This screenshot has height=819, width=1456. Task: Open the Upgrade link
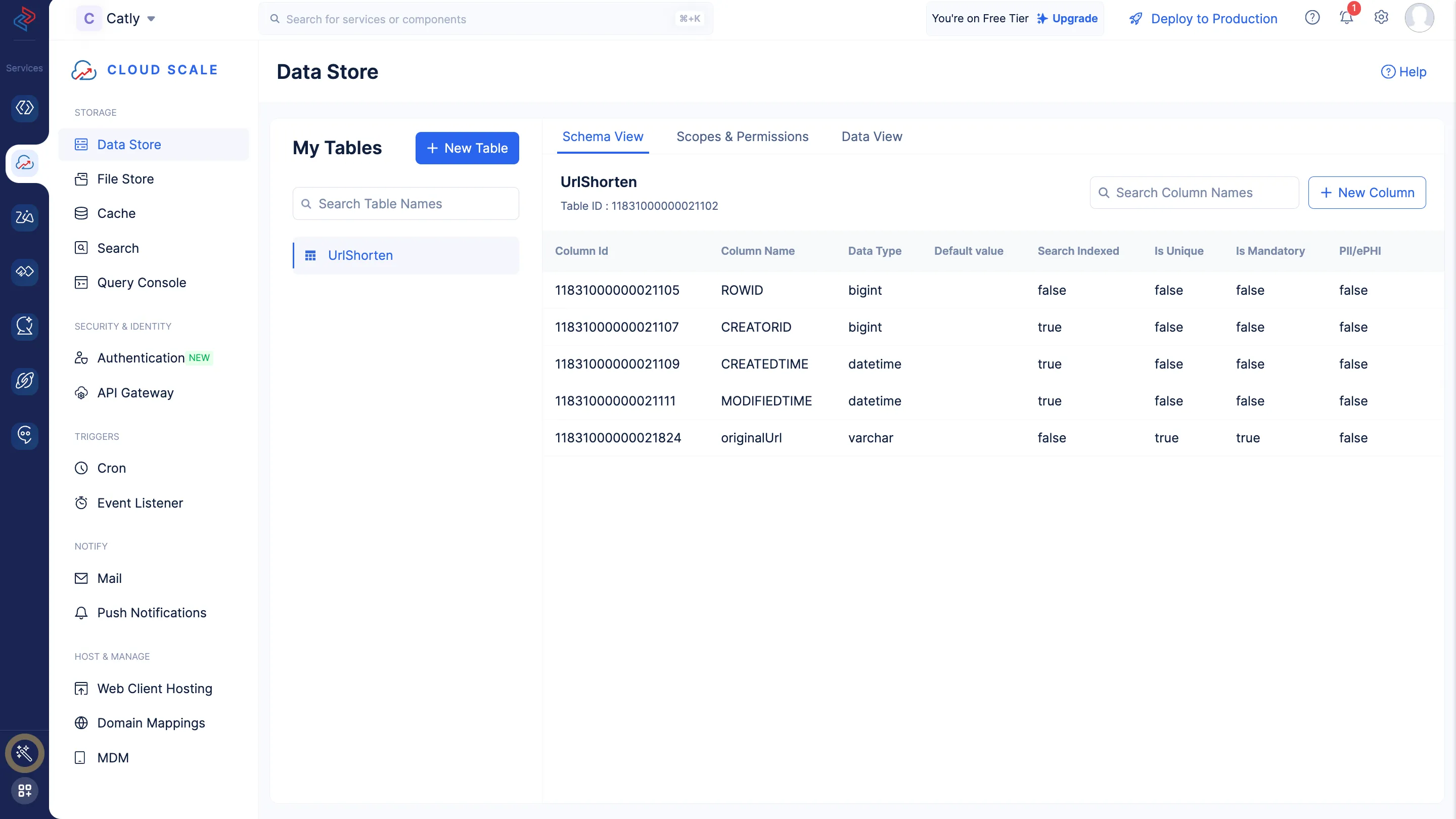pyautogui.click(x=1074, y=19)
